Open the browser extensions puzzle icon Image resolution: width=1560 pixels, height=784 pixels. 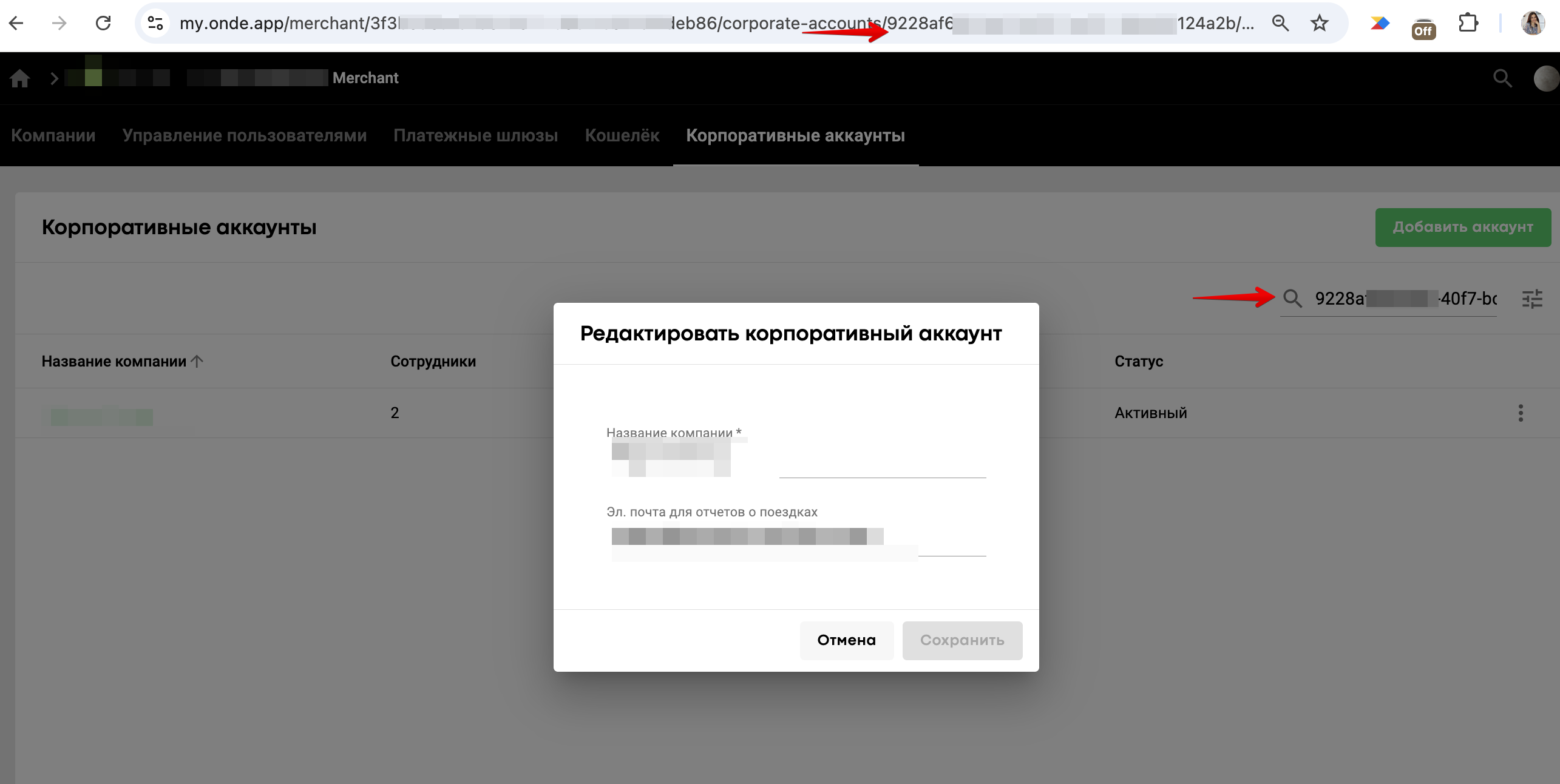coord(1467,23)
